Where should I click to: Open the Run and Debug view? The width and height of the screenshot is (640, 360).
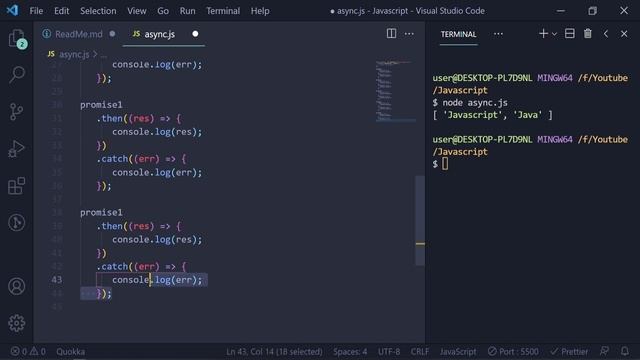point(17,149)
